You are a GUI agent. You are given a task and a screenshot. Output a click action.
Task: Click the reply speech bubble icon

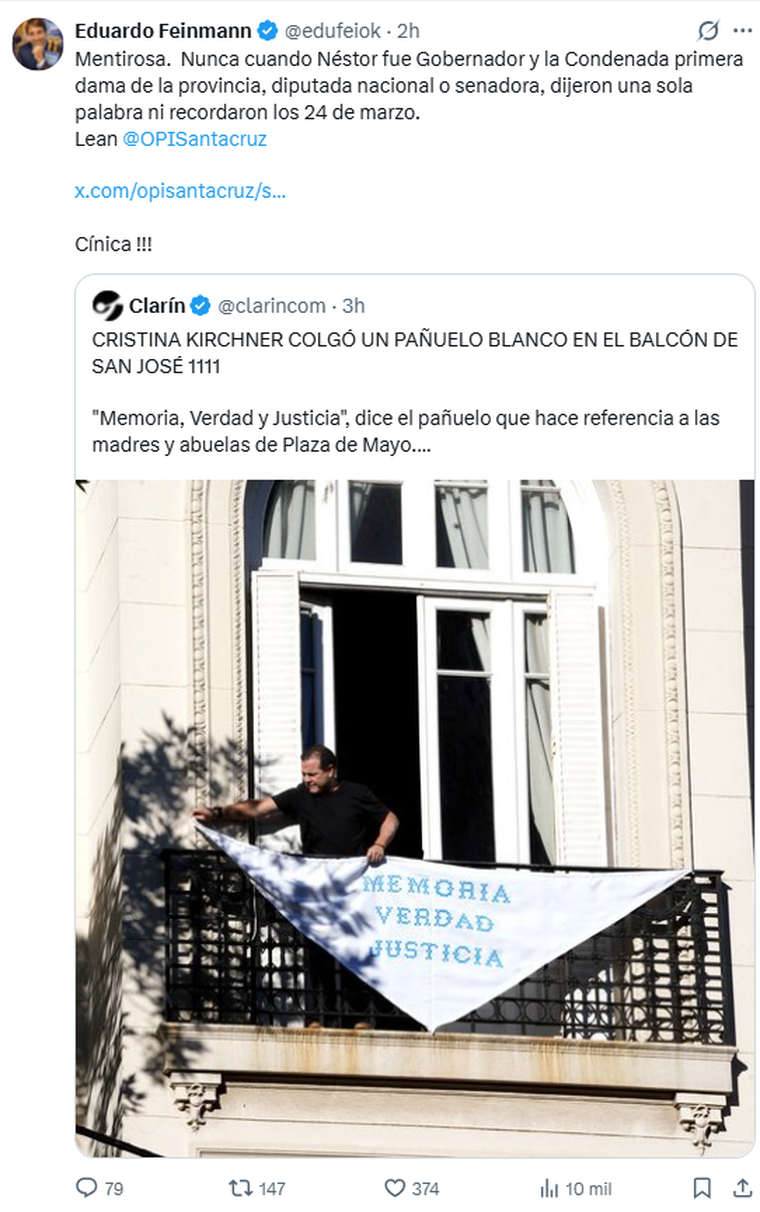pos(87,1188)
